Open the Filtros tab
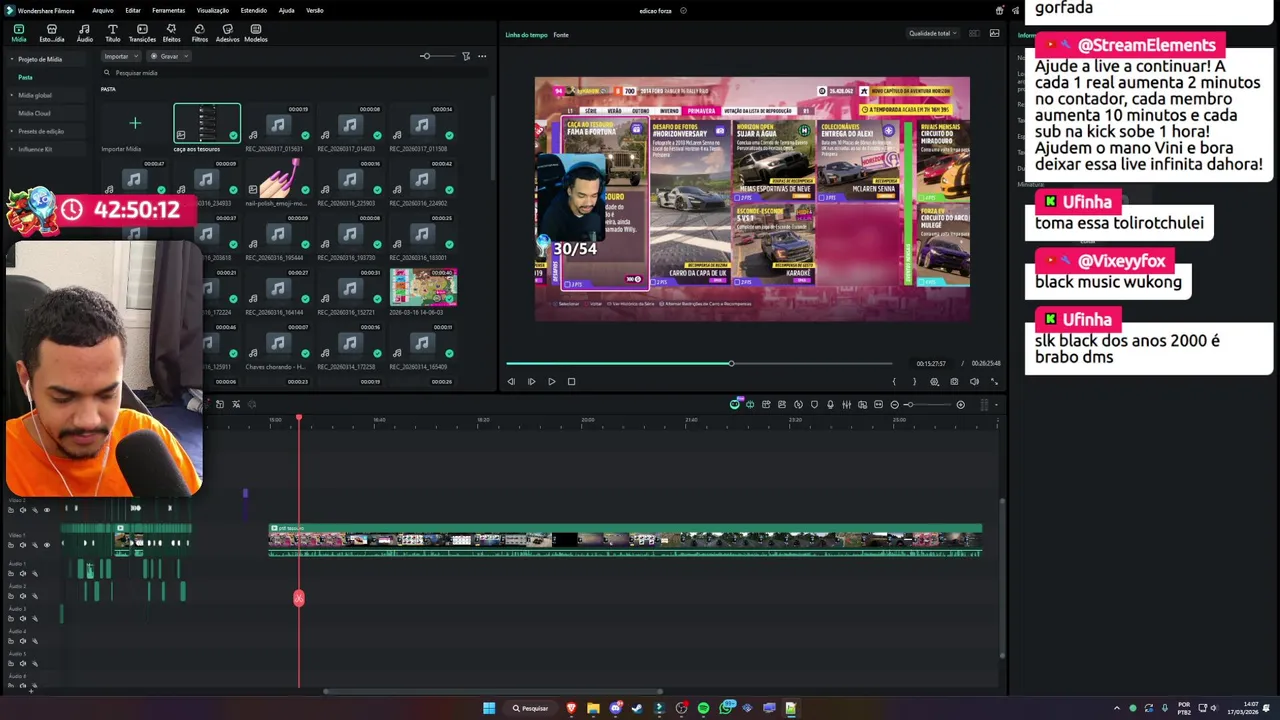The width and height of the screenshot is (1280, 720). (200, 33)
